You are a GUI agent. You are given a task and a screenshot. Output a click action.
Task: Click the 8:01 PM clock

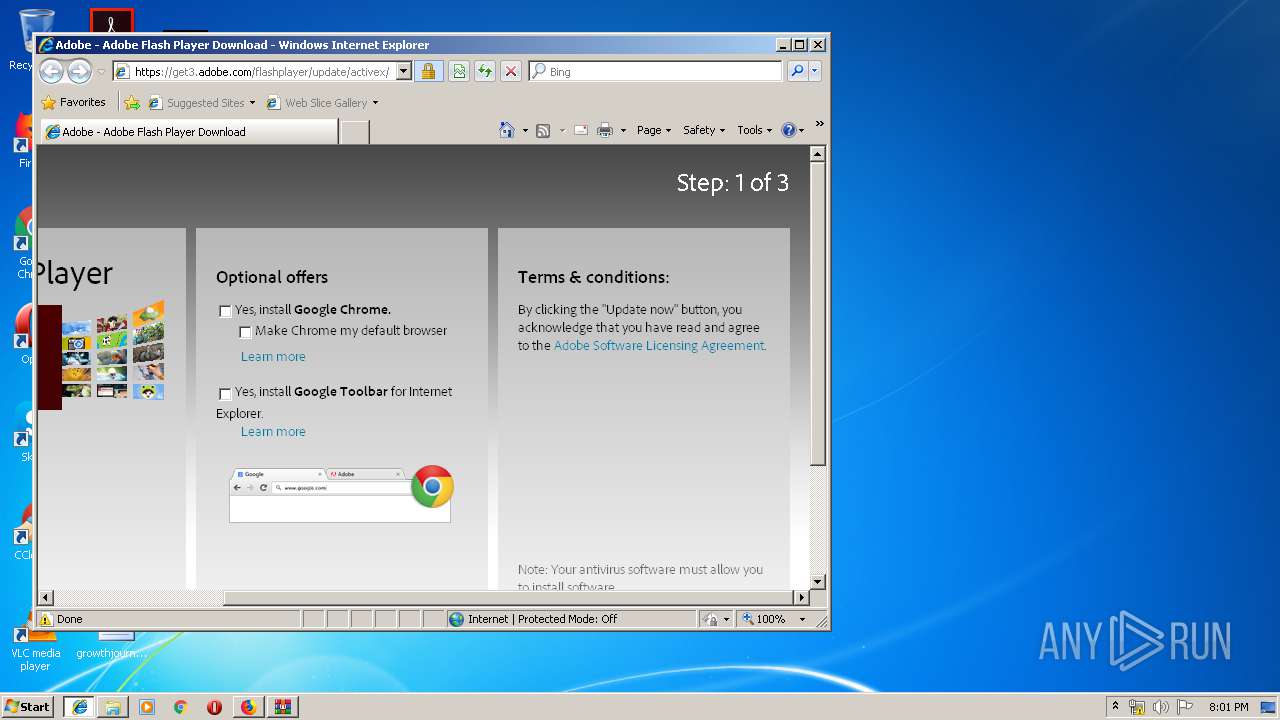point(1228,707)
